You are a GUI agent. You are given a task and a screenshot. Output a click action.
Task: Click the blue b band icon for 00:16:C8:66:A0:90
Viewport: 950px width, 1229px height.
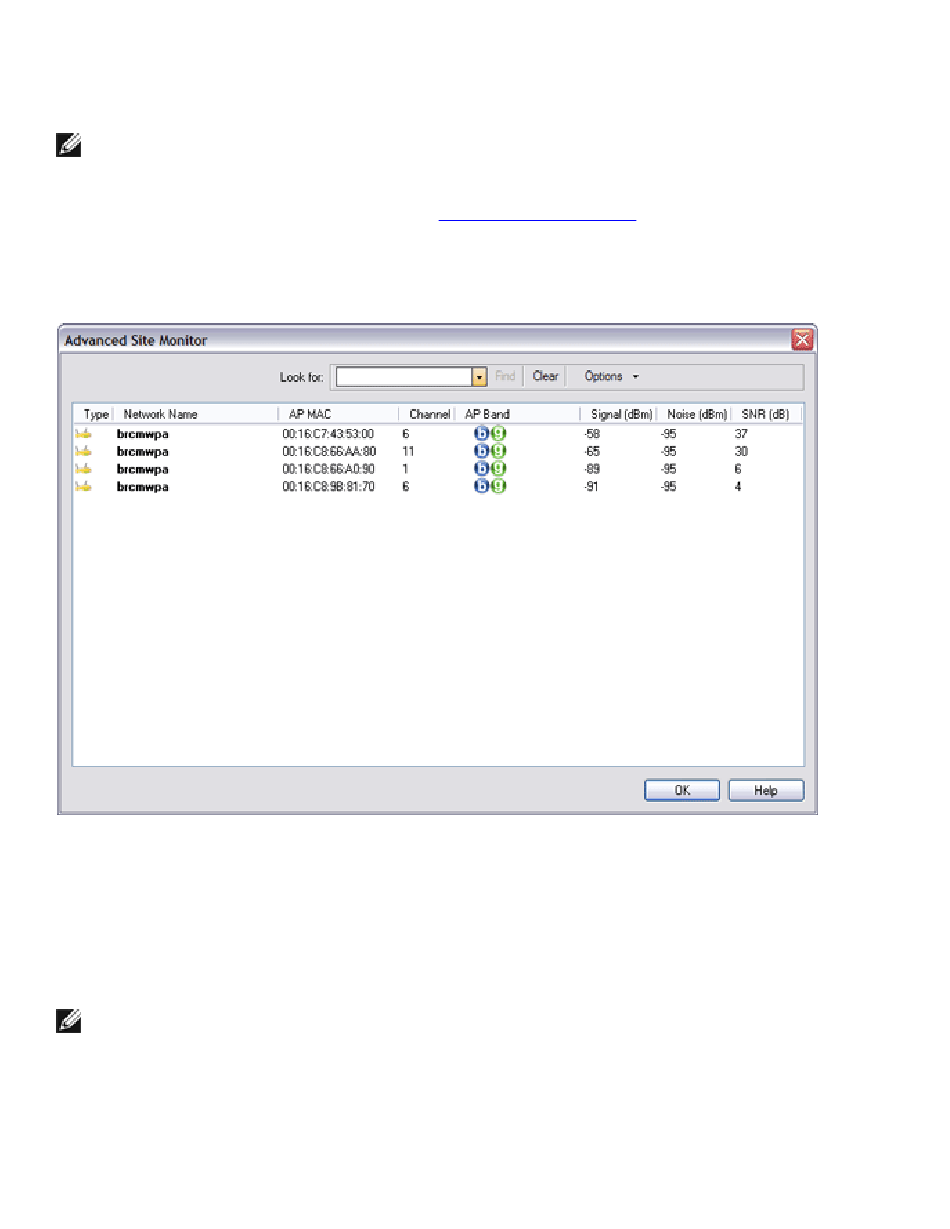point(482,469)
